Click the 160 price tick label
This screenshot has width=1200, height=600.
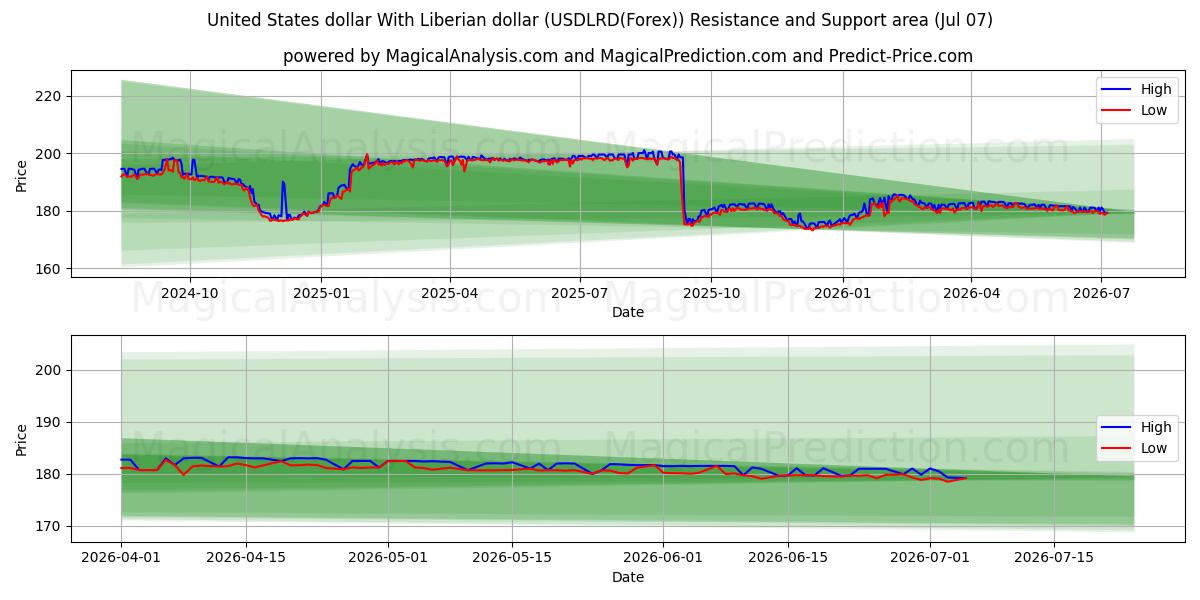[50, 269]
